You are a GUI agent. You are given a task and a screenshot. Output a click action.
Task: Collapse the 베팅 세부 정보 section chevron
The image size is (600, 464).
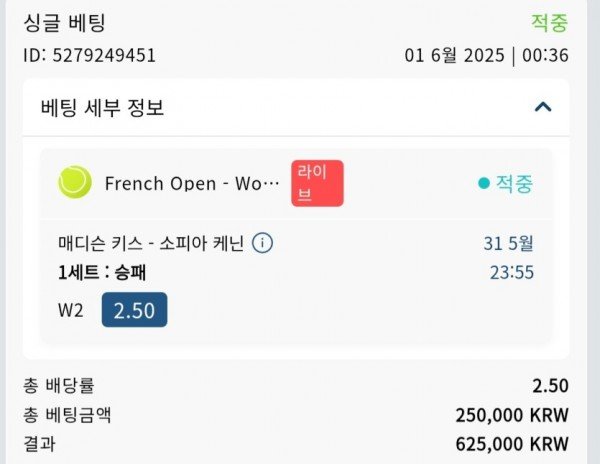coord(543,107)
